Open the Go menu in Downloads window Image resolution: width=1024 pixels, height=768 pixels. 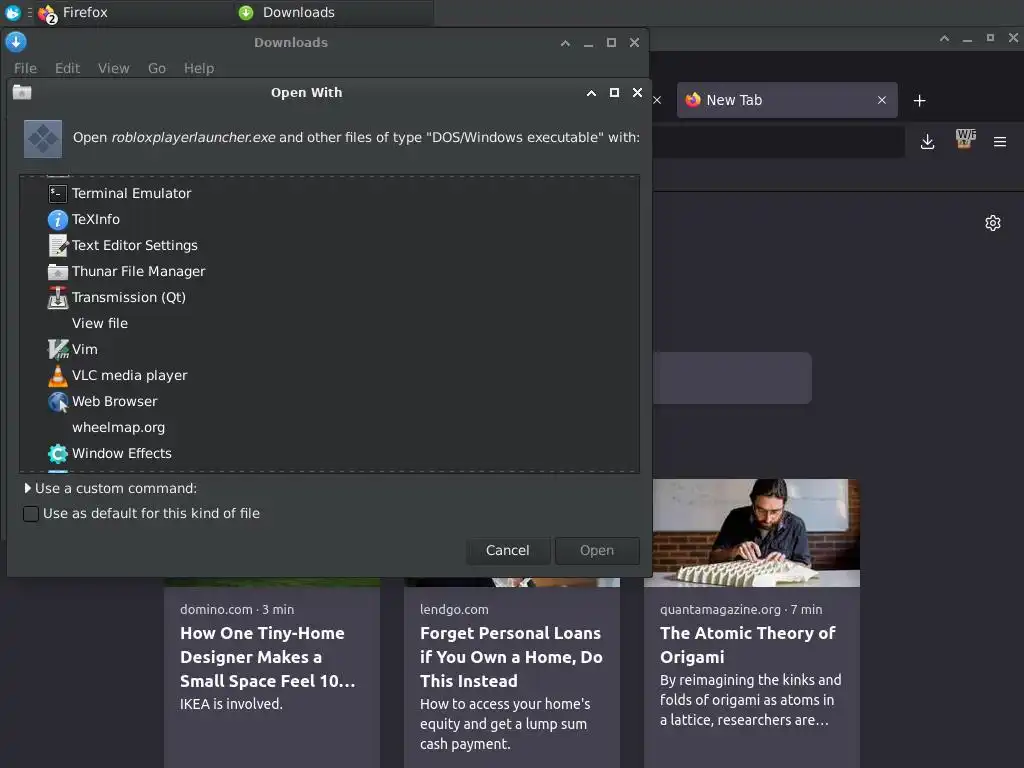click(157, 68)
